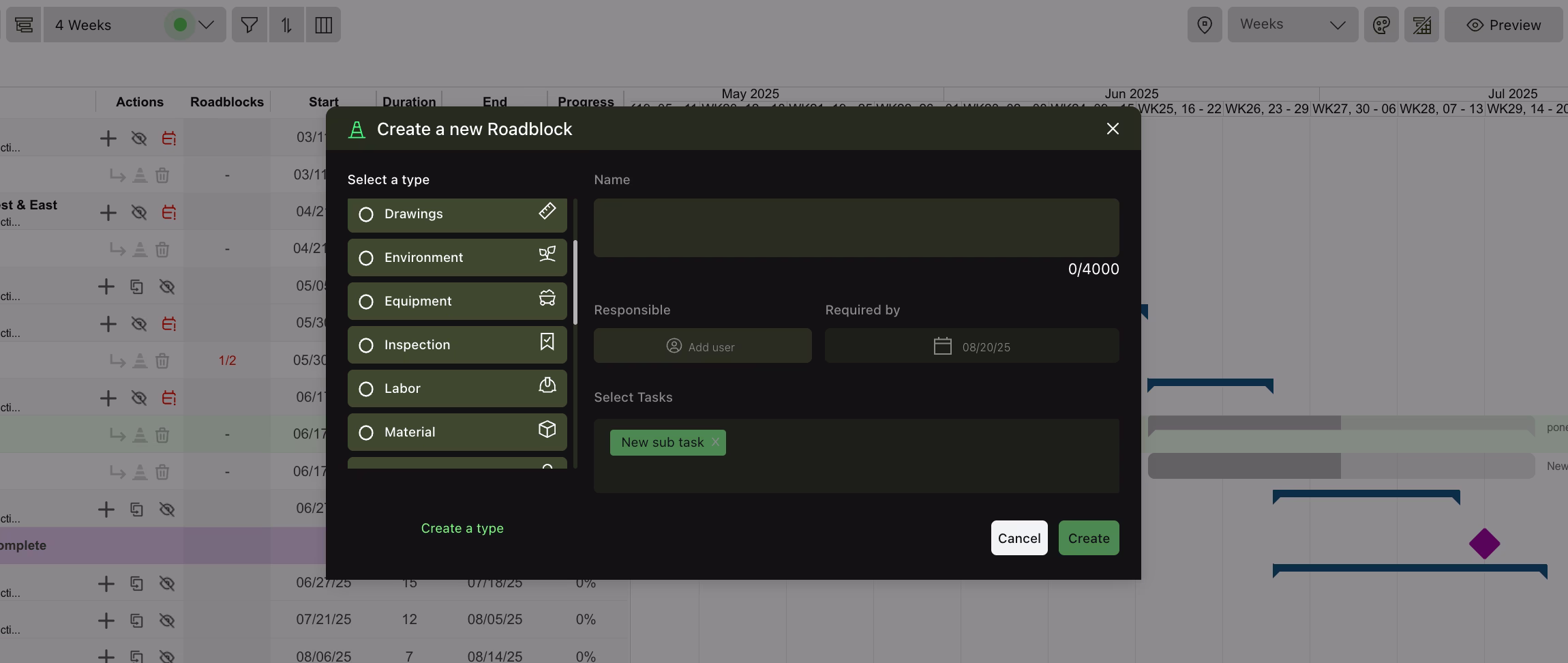Click the WK26, 23 - 29 week header
Viewport: 1568px width, 663px height.
(x=1267, y=108)
